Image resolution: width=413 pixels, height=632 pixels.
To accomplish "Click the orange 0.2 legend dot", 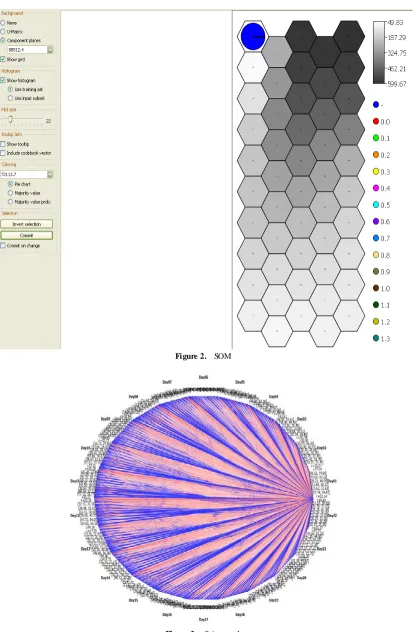I will pos(376,155).
